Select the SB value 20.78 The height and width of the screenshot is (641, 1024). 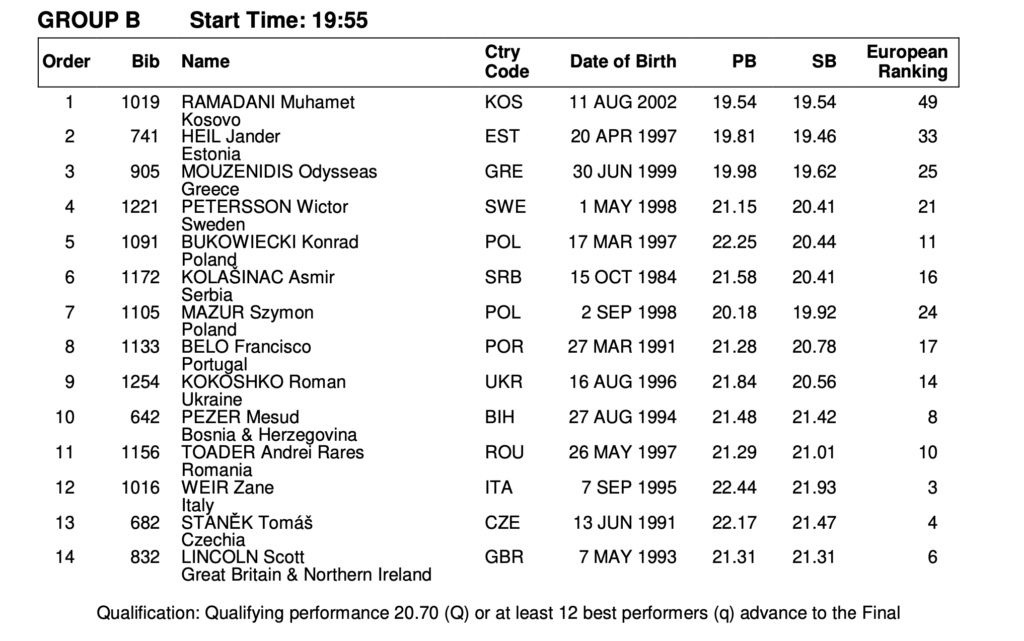click(x=814, y=347)
